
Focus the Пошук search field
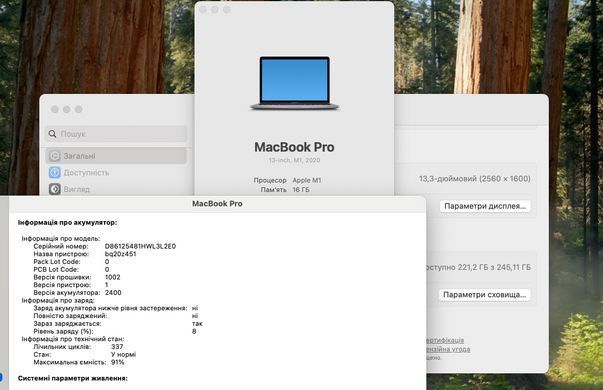click(116, 134)
